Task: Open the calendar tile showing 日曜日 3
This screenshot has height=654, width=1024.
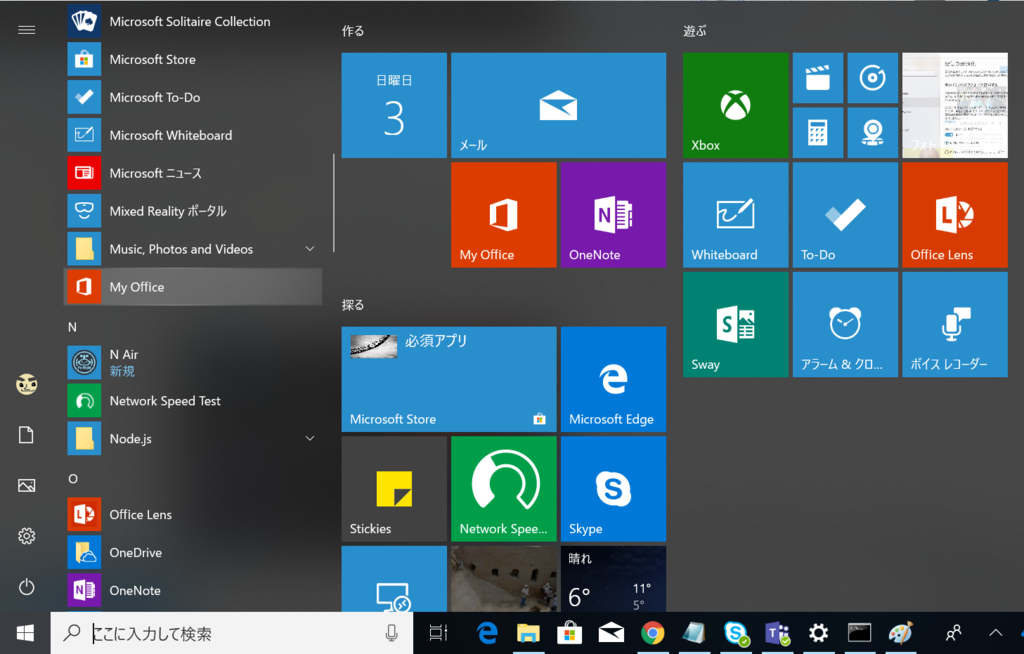Action: click(x=394, y=105)
